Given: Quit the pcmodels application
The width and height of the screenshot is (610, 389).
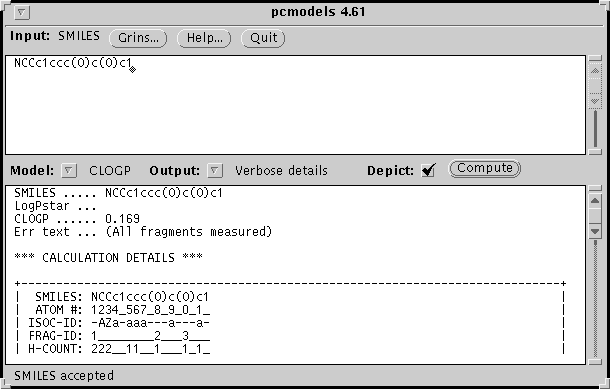Looking at the screenshot, I should (x=263, y=38).
